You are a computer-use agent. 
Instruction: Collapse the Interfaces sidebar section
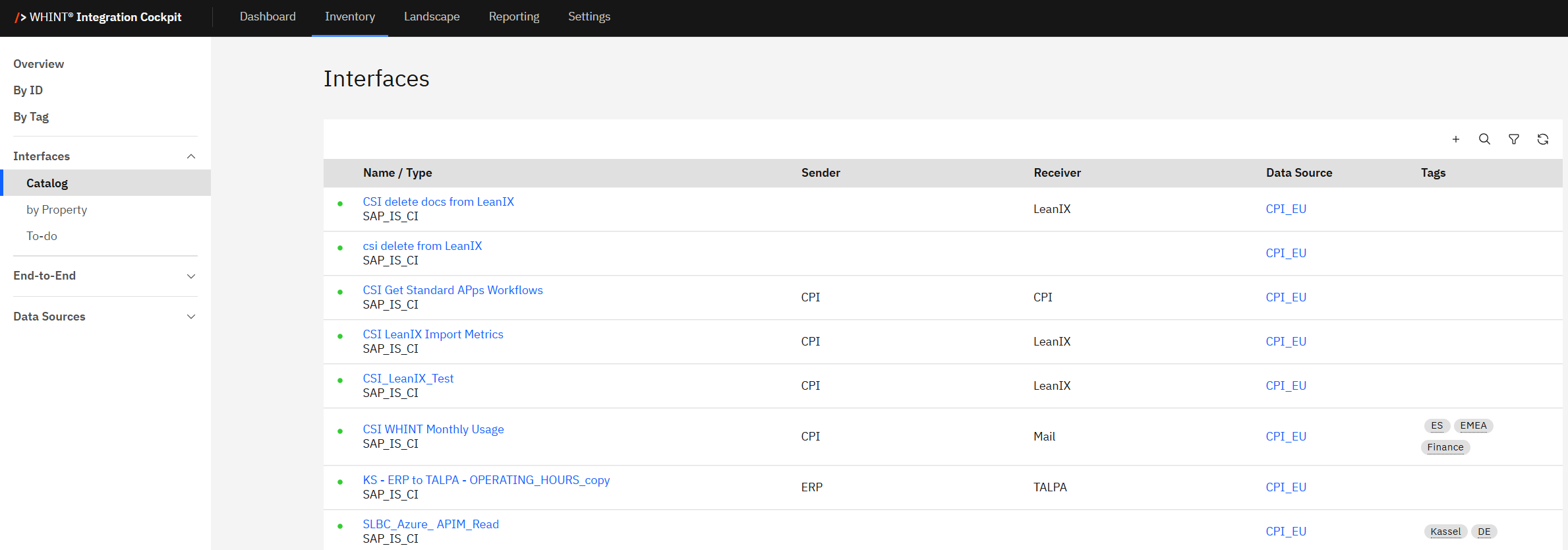[x=191, y=156]
